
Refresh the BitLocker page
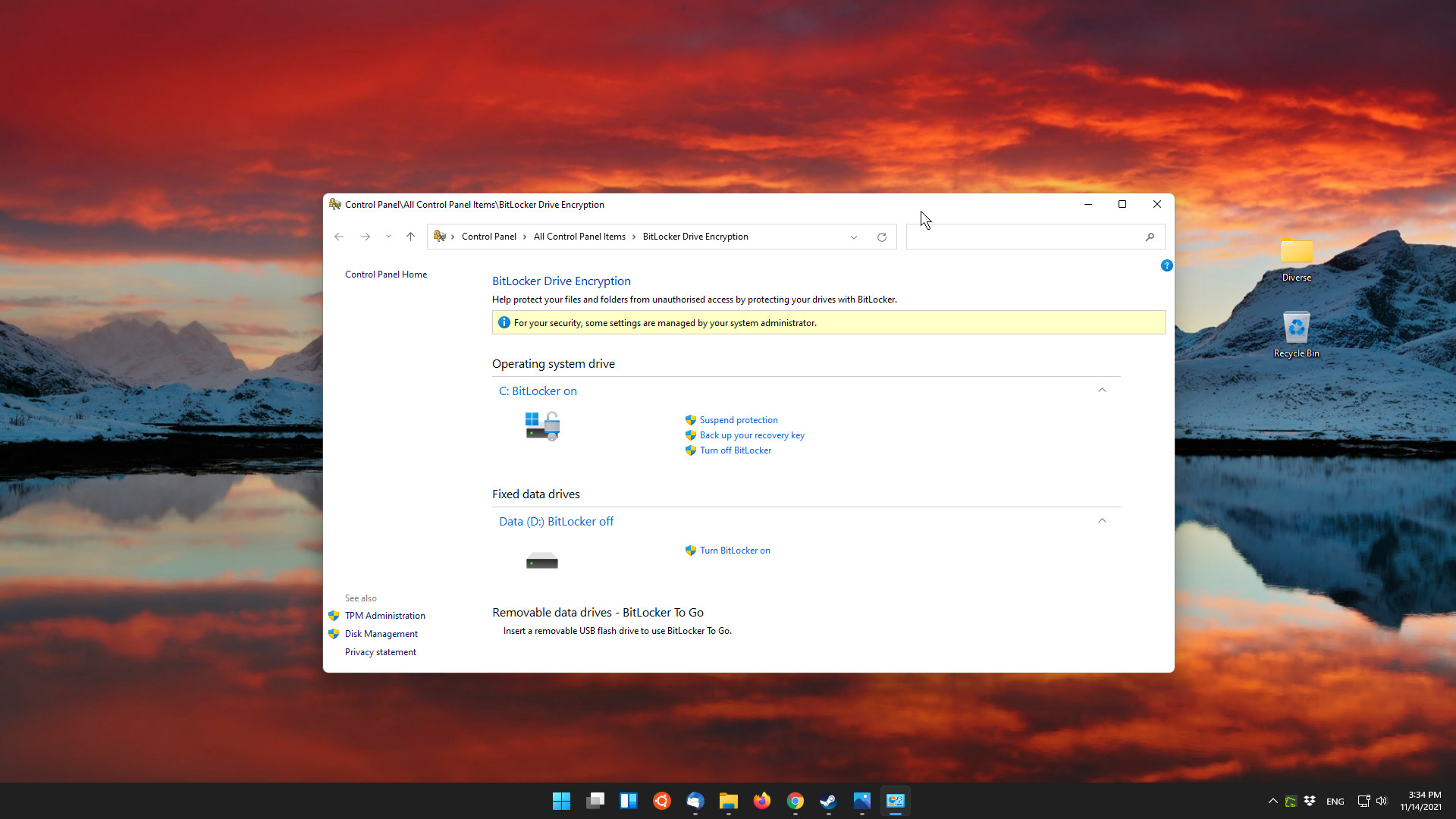pos(882,237)
